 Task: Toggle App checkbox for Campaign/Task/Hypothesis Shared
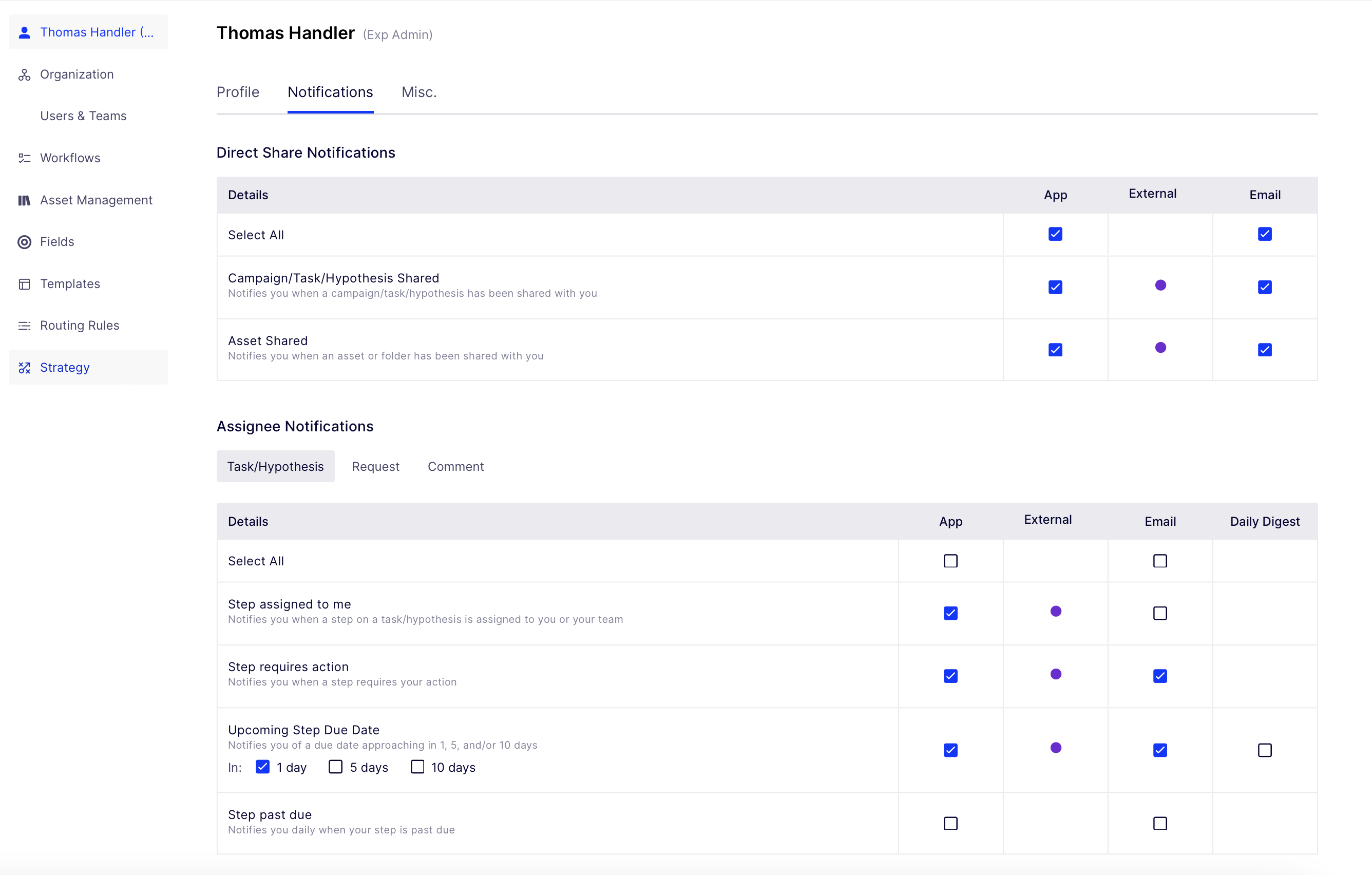(1055, 287)
